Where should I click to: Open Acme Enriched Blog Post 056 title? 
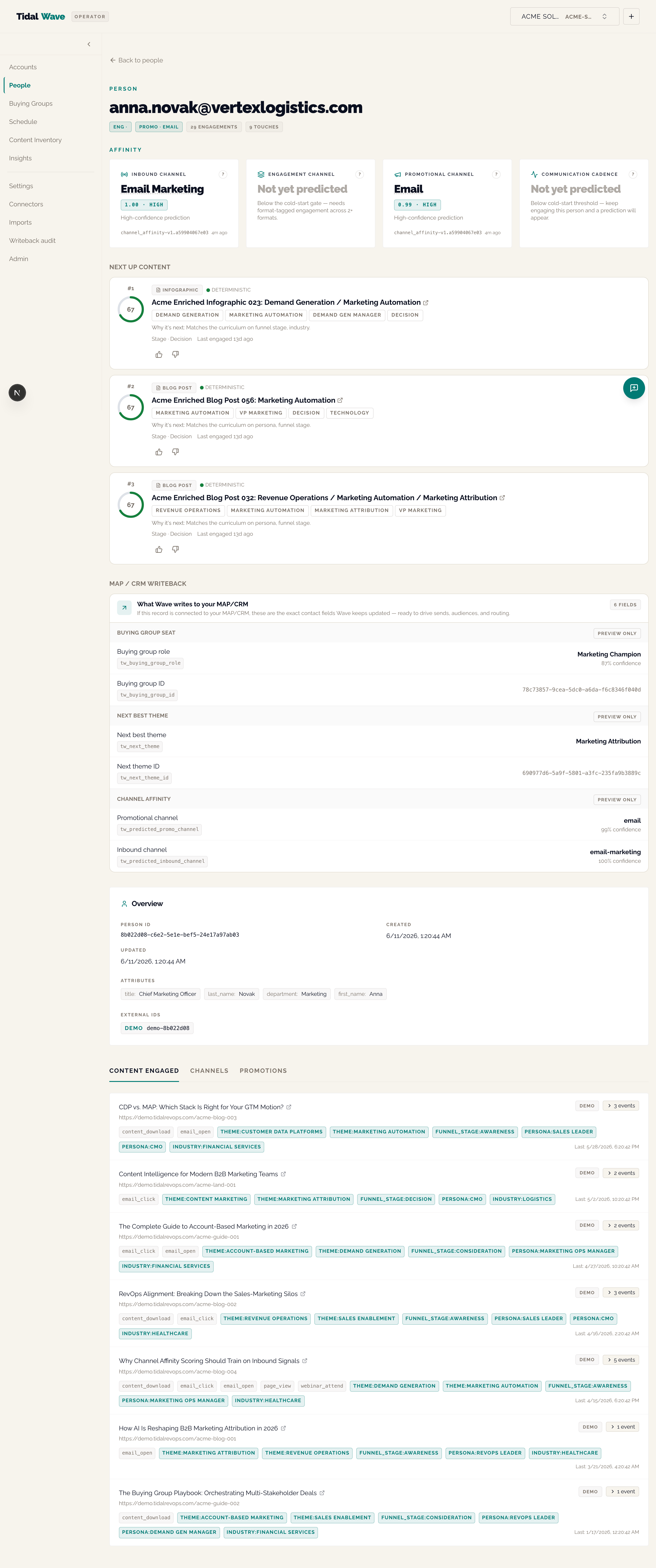(243, 400)
